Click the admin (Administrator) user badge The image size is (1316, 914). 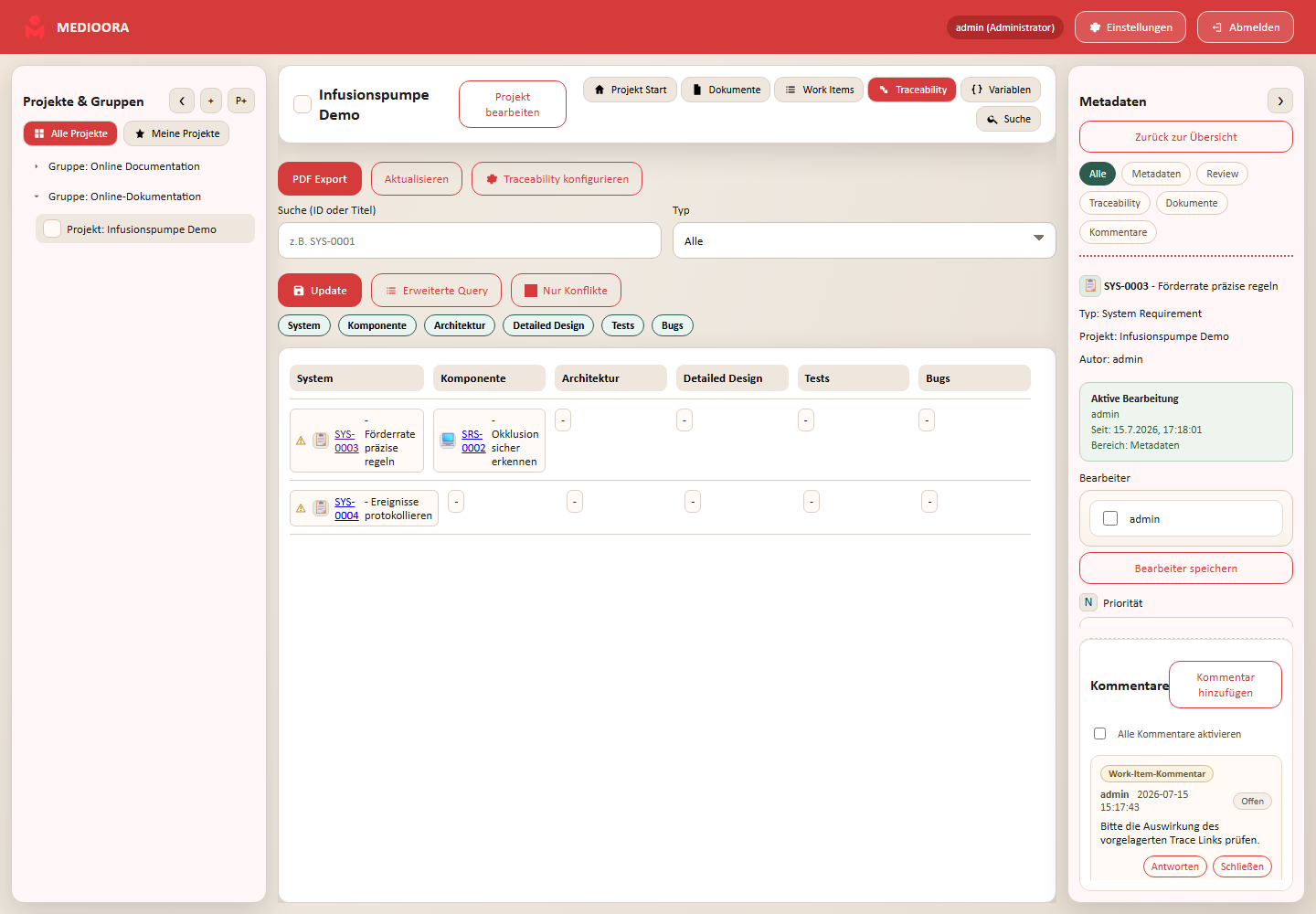click(x=1005, y=27)
